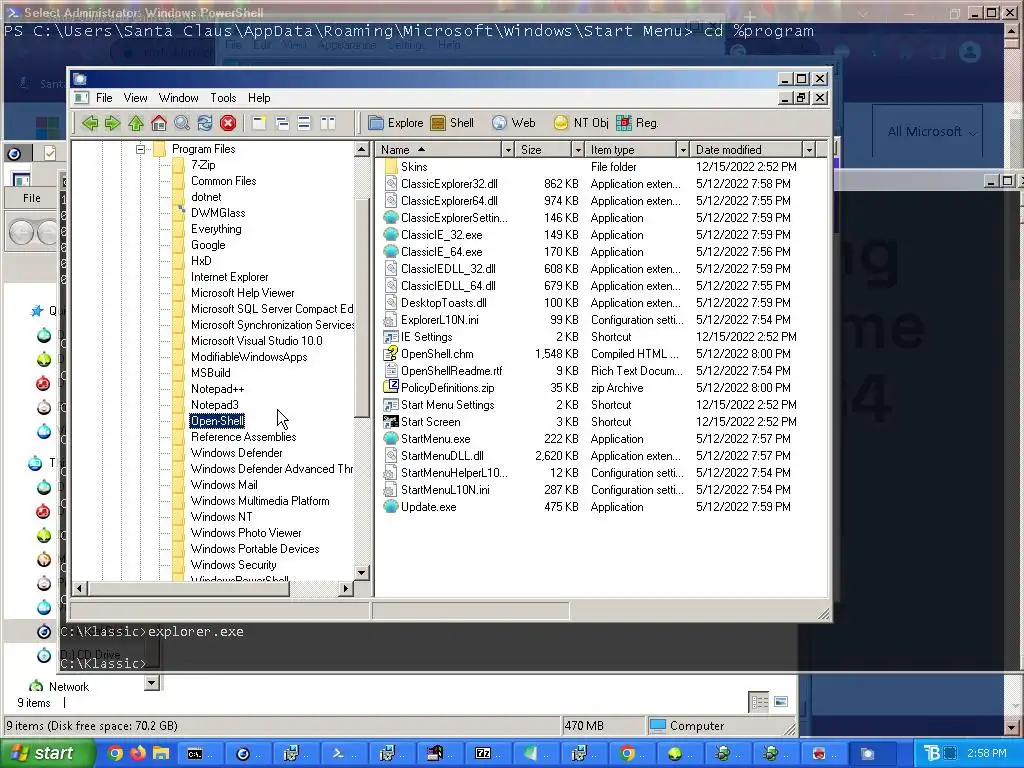This screenshot has width=1024, height=768.
Task: Select the Notepad++ folder in tree
Action: pyautogui.click(x=217, y=389)
